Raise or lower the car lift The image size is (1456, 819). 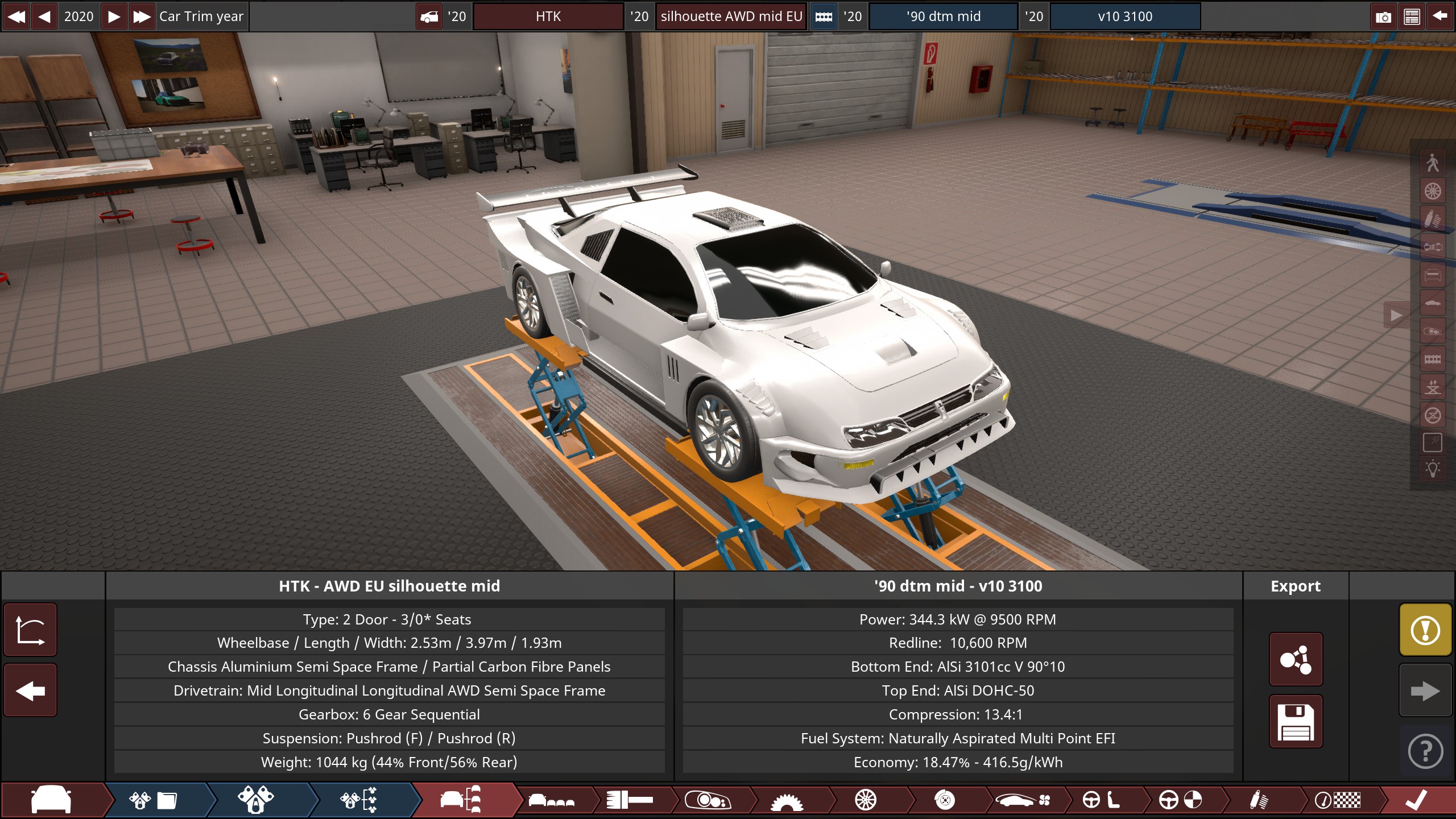click(1432, 387)
